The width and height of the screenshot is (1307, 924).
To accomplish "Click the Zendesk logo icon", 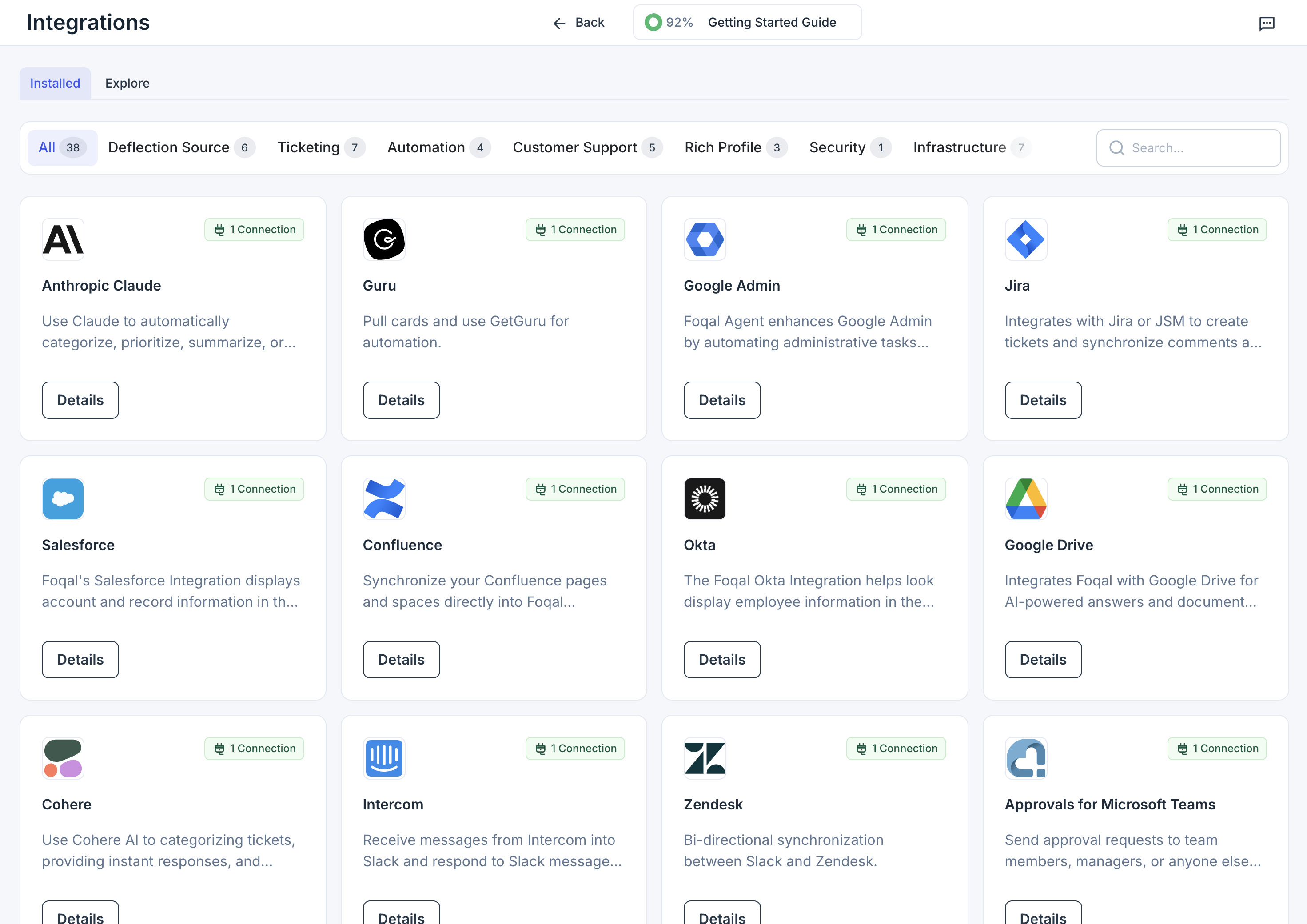I will [x=705, y=758].
